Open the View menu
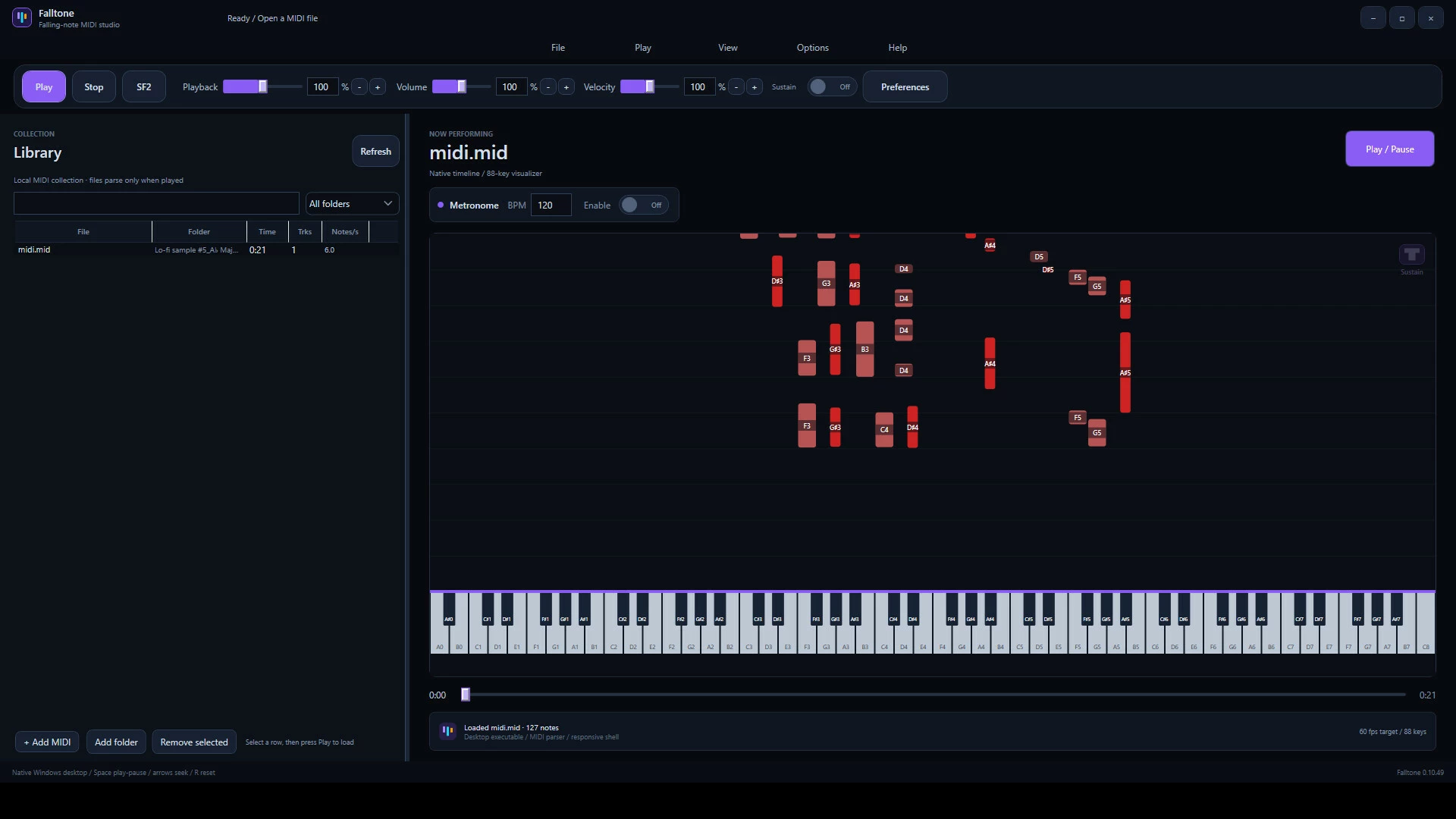Viewport: 1456px width, 819px height. point(728,48)
